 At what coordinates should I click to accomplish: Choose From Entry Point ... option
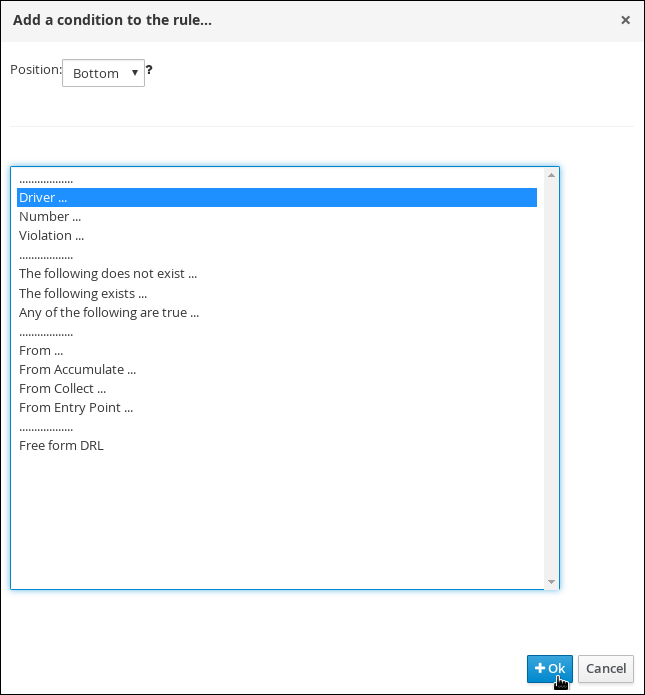(x=76, y=408)
